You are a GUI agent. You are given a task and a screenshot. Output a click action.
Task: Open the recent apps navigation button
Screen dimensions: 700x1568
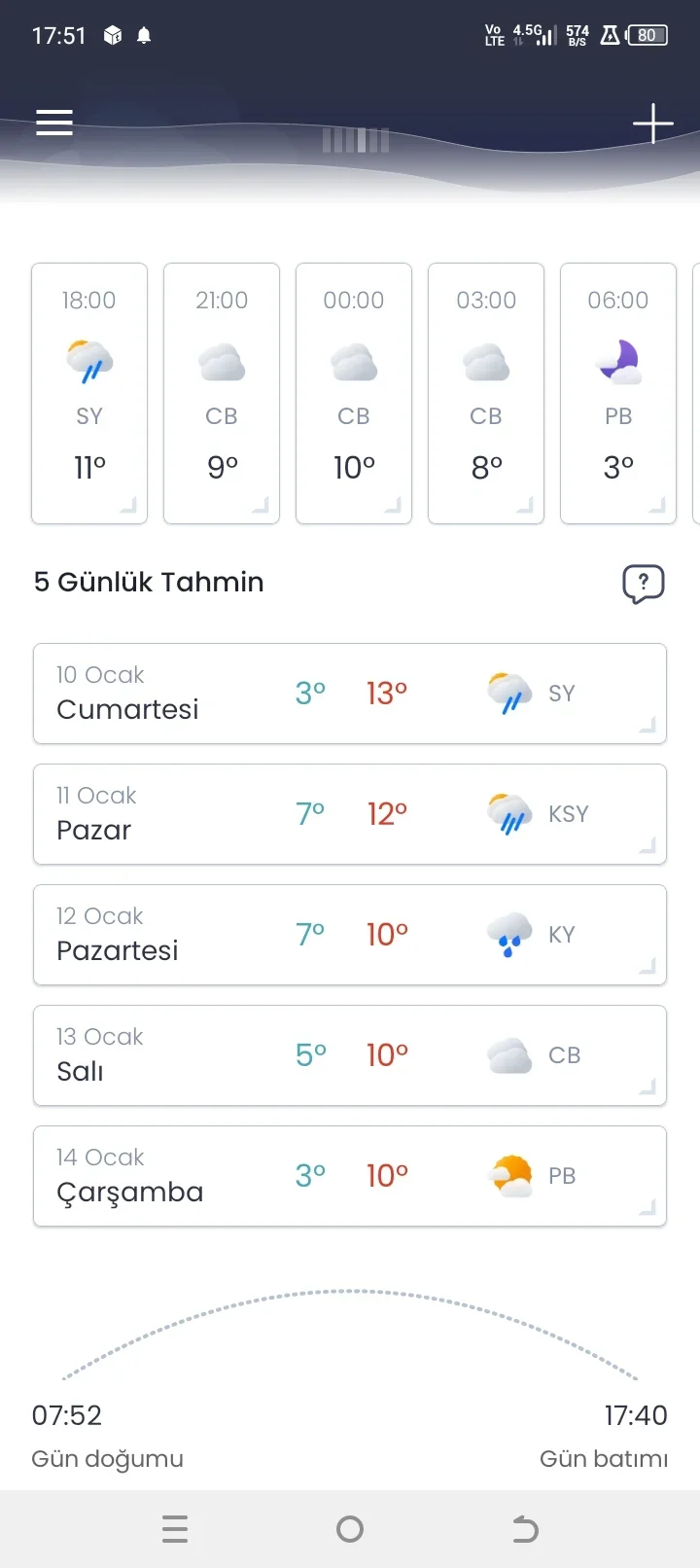coord(175,1529)
